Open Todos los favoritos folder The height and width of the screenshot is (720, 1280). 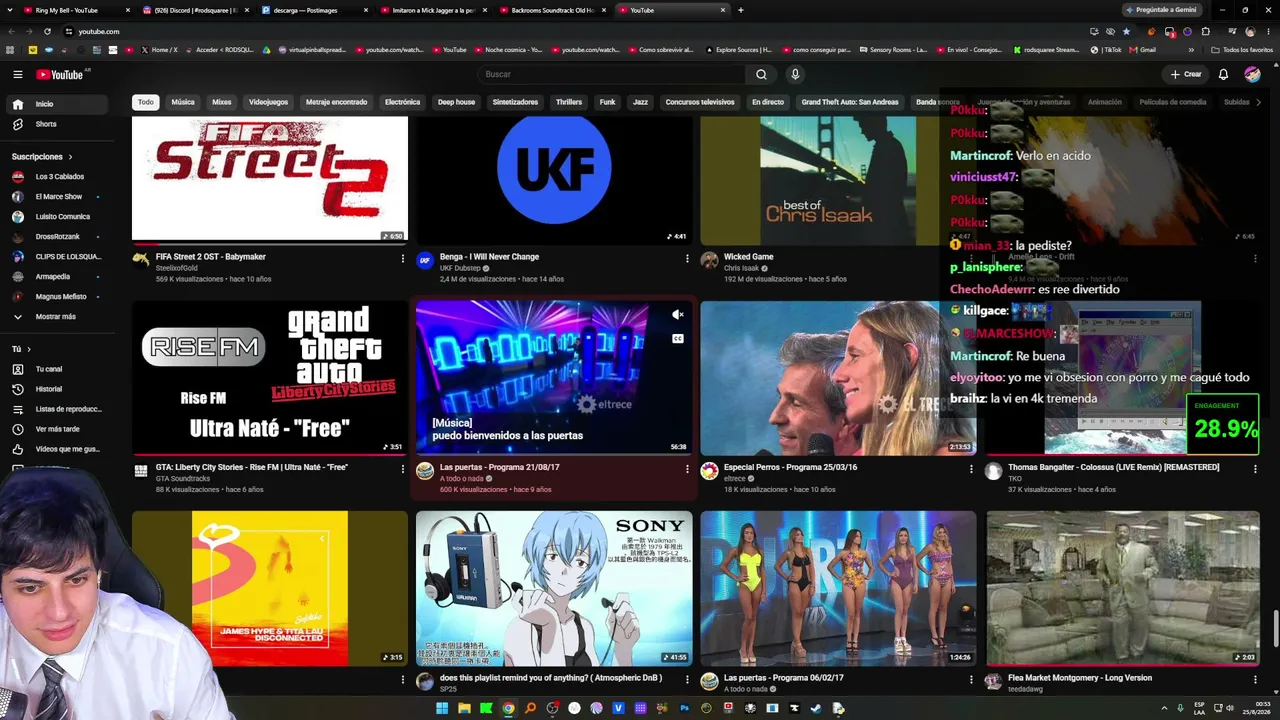coord(1242,49)
